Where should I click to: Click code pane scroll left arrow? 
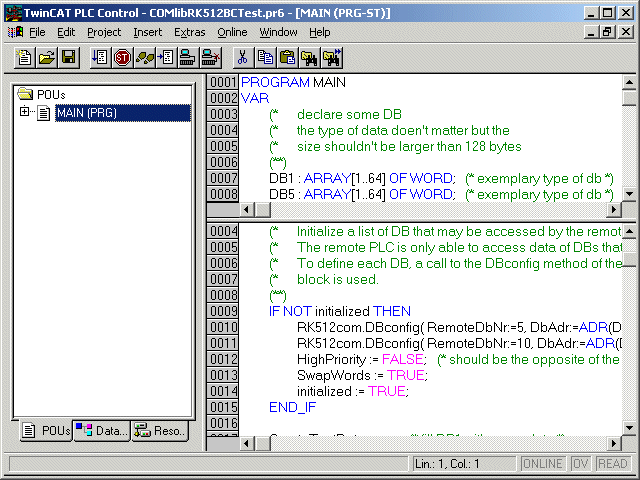click(247, 443)
